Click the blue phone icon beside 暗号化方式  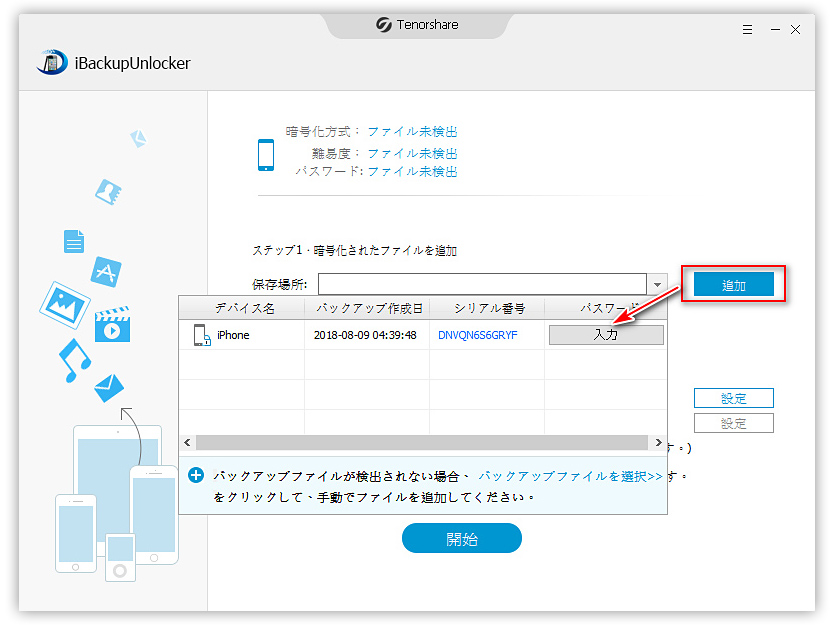pyautogui.click(x=266, y=155)
